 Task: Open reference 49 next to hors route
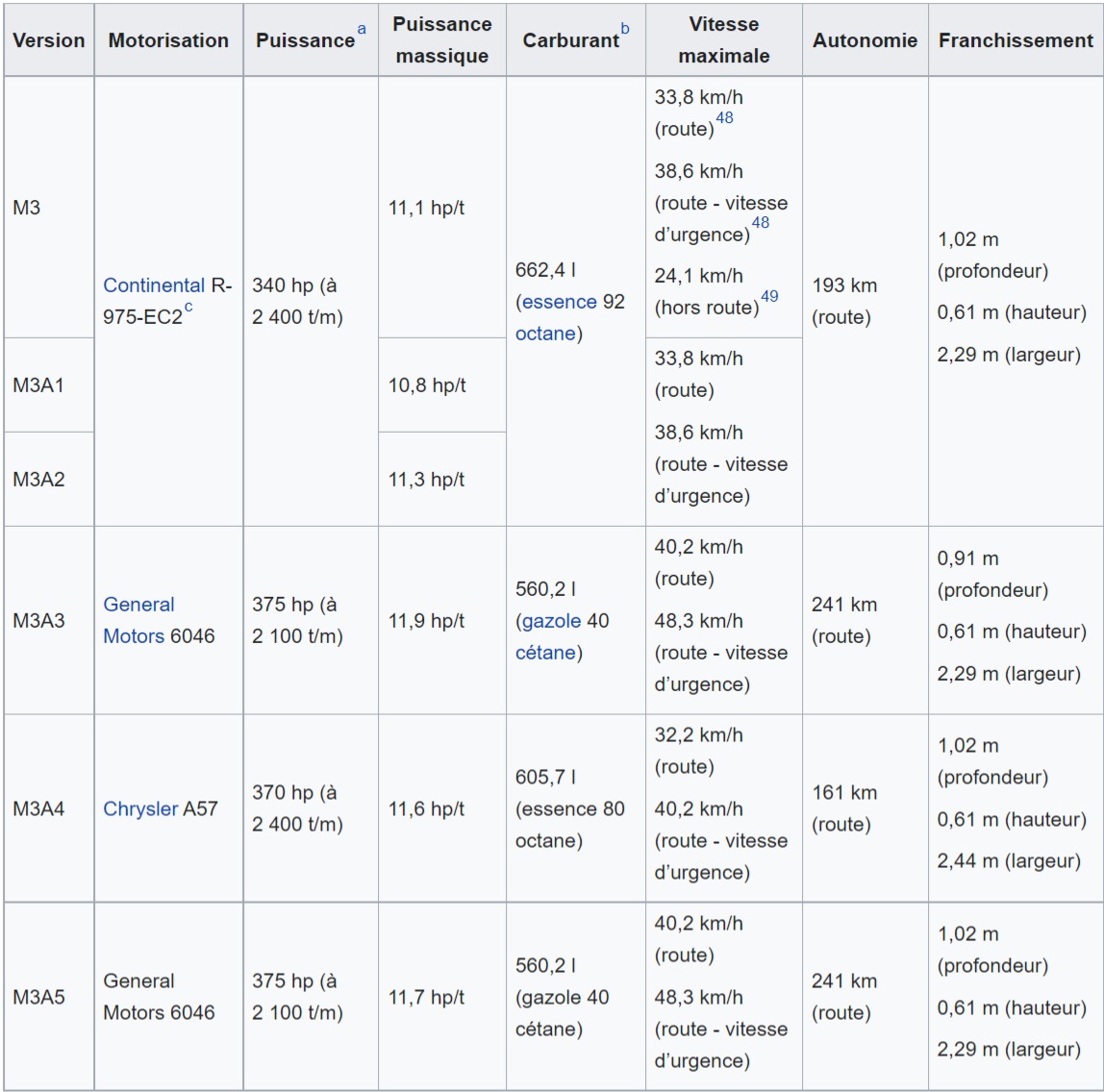(x=769, y=297)
